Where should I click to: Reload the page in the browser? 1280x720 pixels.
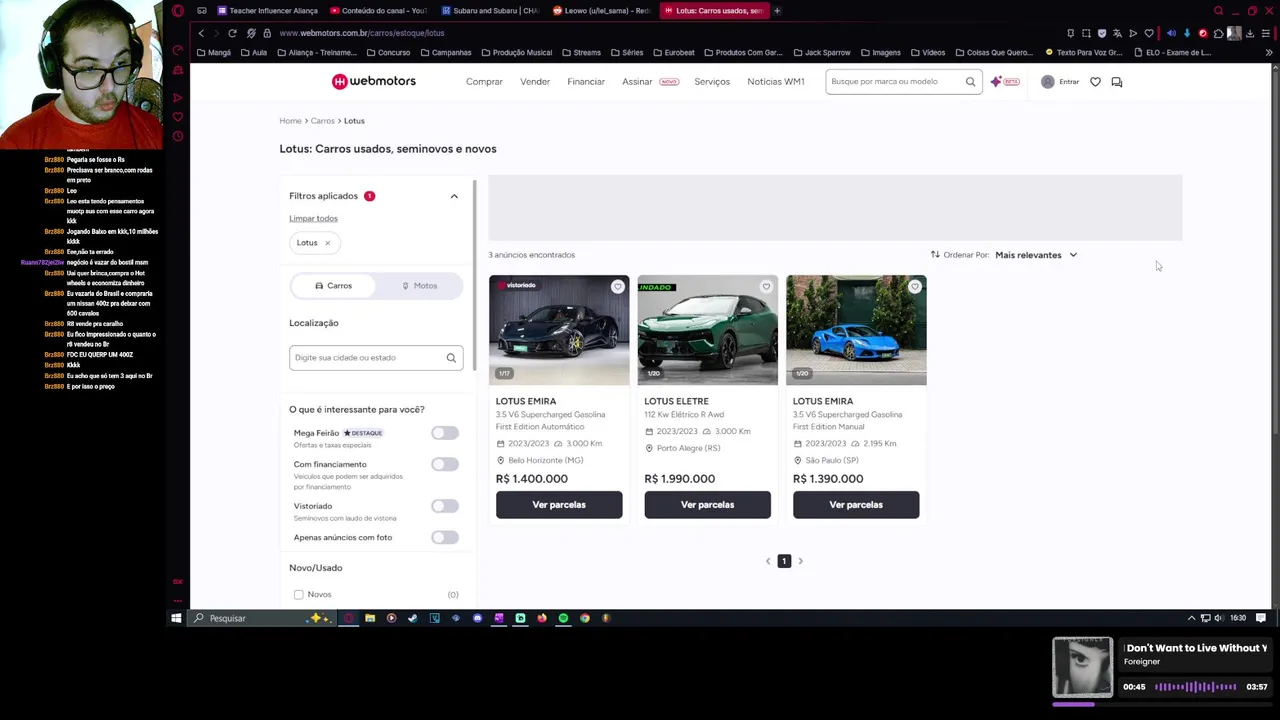coord(232,33)
